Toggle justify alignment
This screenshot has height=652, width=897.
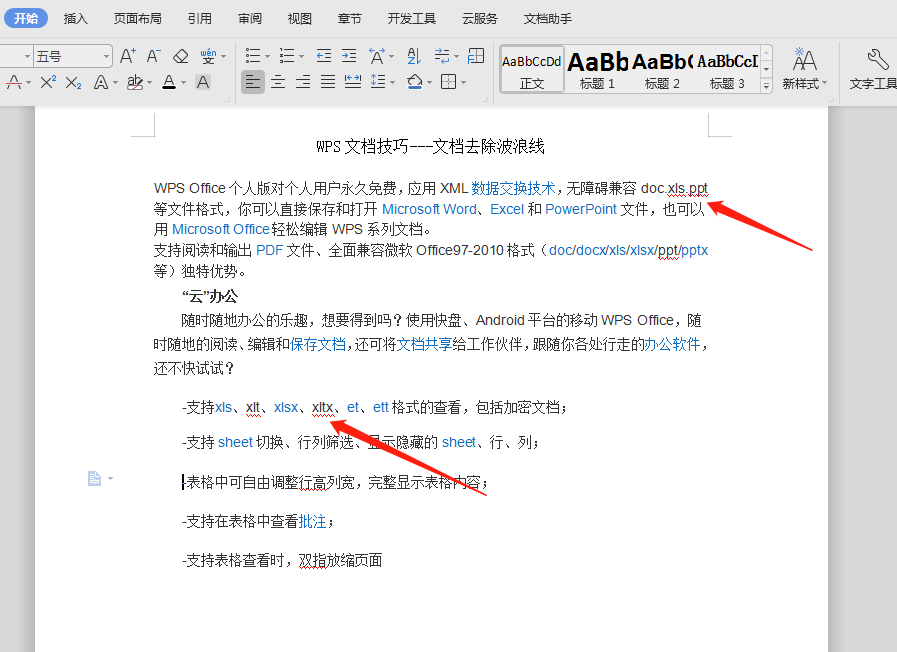[328, 82]
